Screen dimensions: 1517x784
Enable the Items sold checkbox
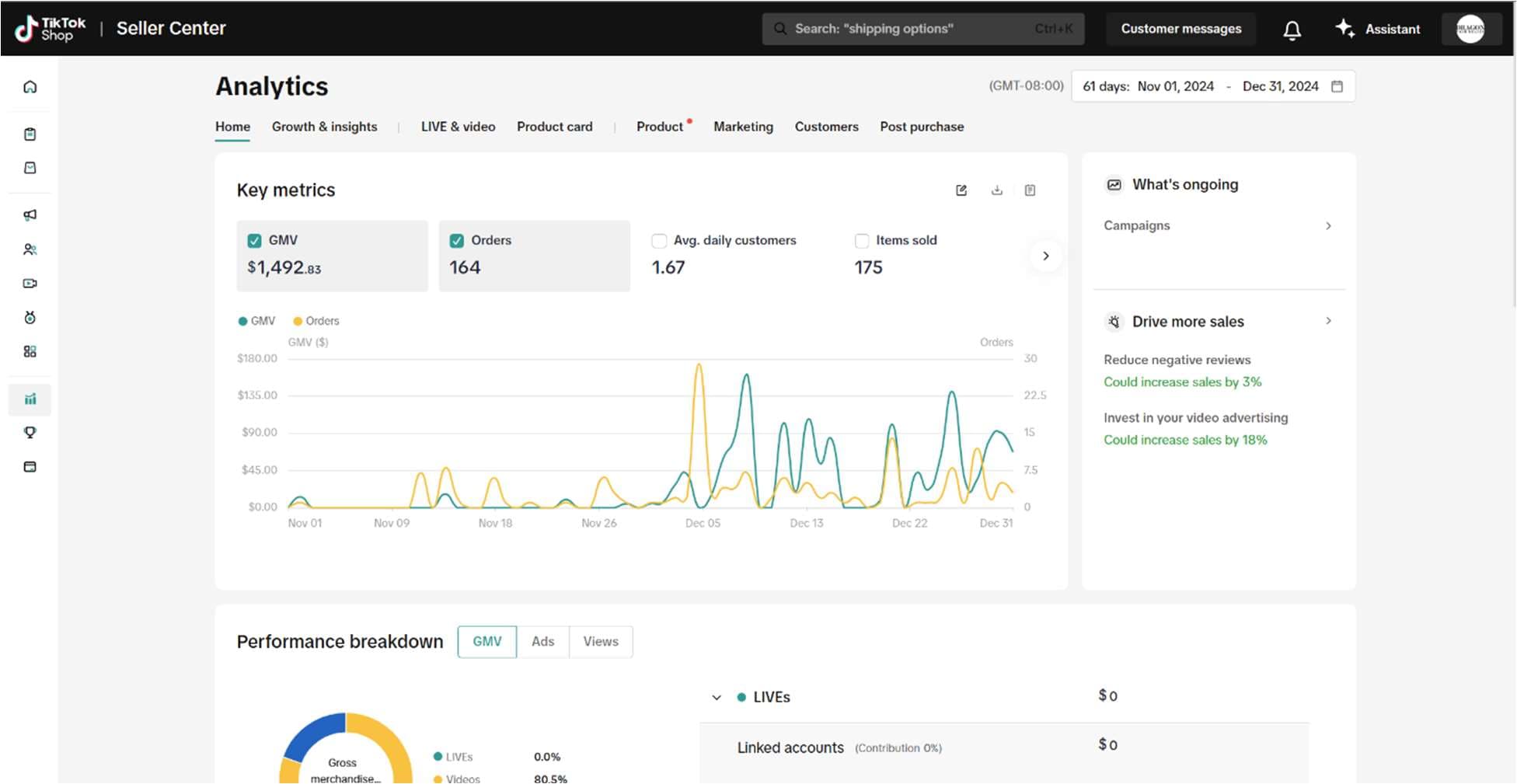coord(862,241)
